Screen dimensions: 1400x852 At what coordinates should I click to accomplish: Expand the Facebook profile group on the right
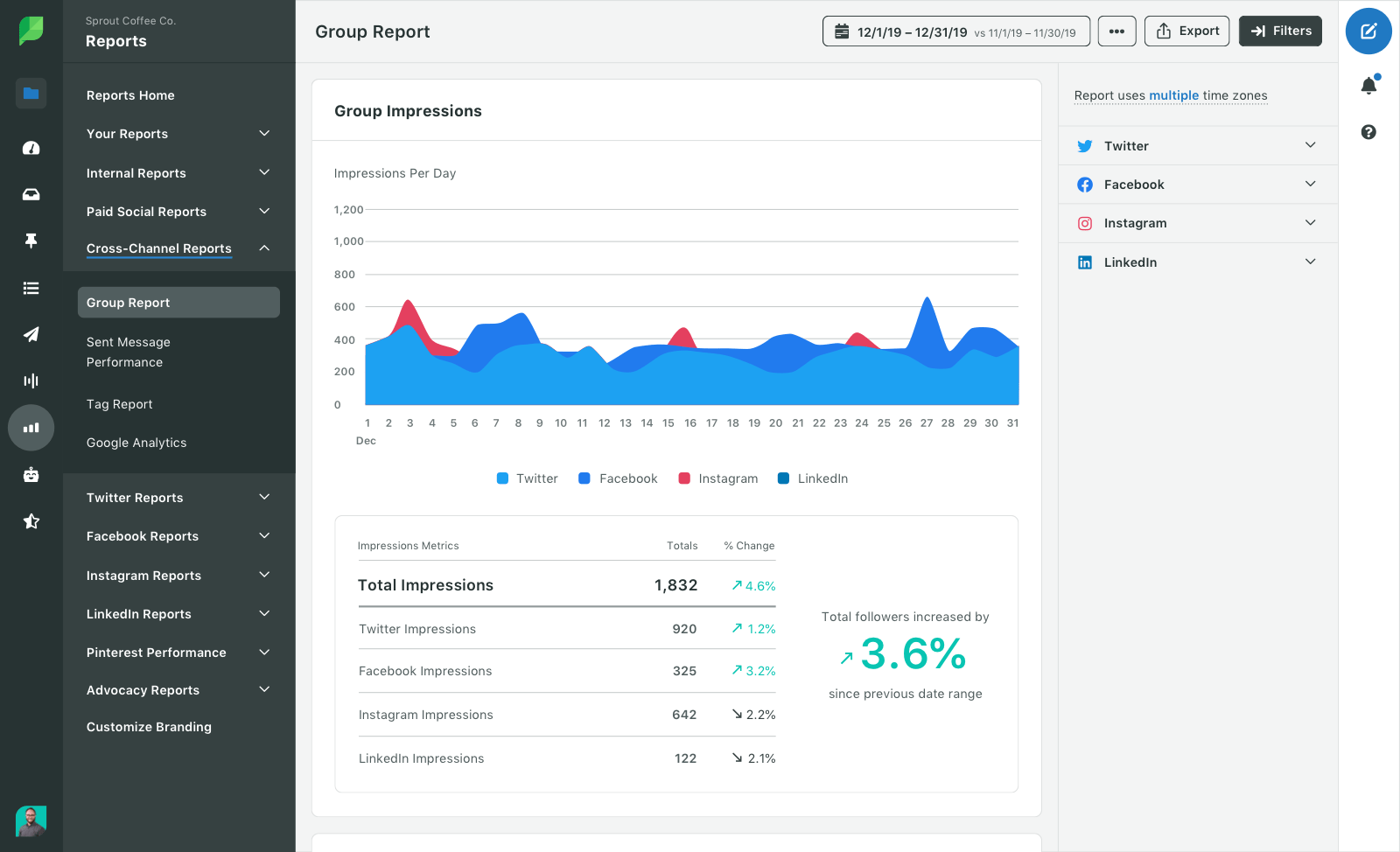tap(1310, 184)
